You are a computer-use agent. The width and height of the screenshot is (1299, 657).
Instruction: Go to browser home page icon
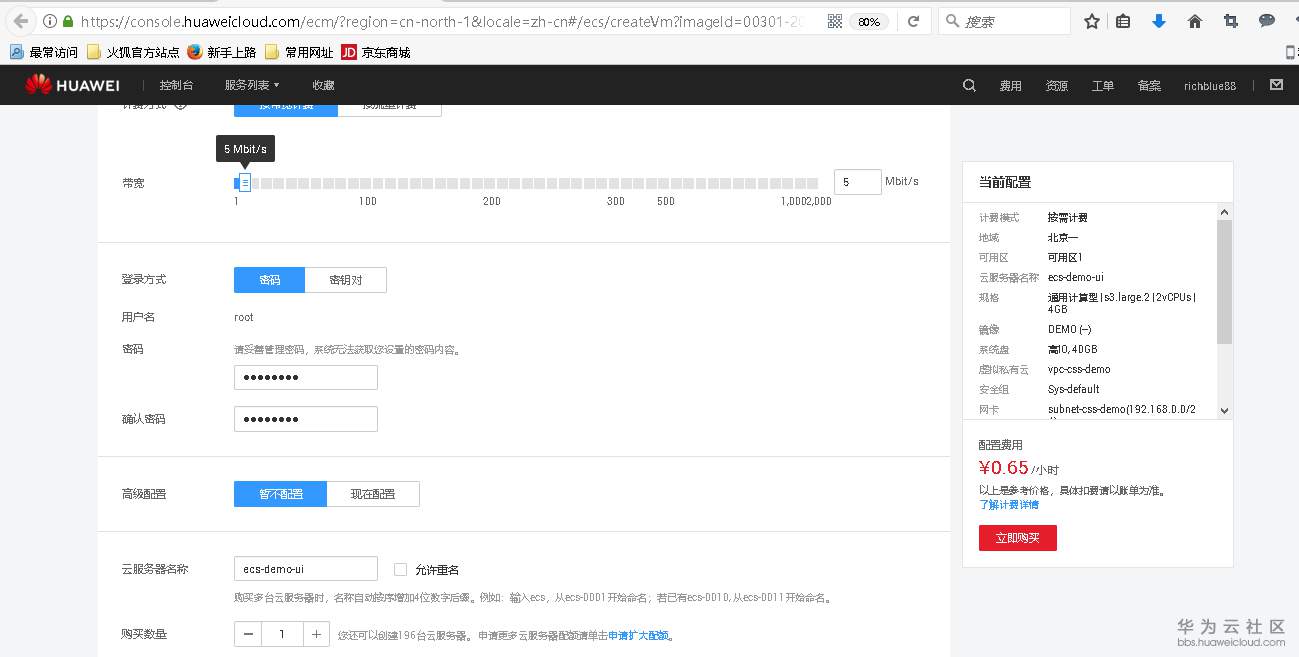(x=1194, y=20)
